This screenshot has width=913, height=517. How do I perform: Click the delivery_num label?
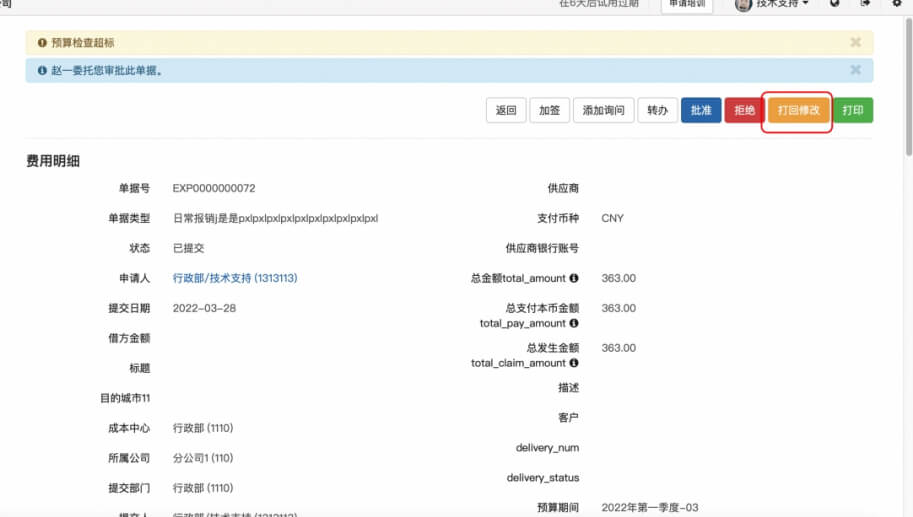(x=547, y=448)
